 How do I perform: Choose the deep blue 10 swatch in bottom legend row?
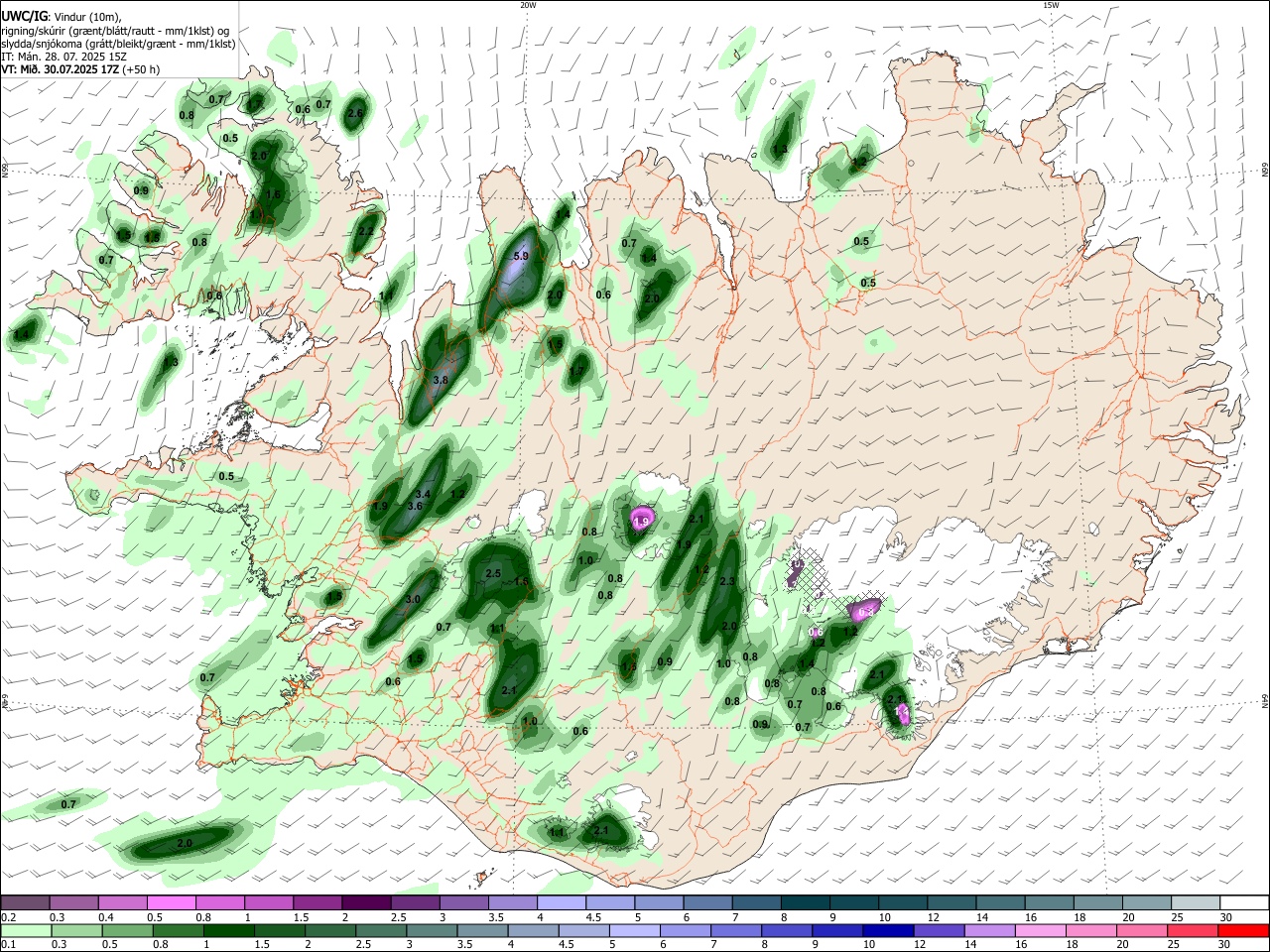coord(886,930)
